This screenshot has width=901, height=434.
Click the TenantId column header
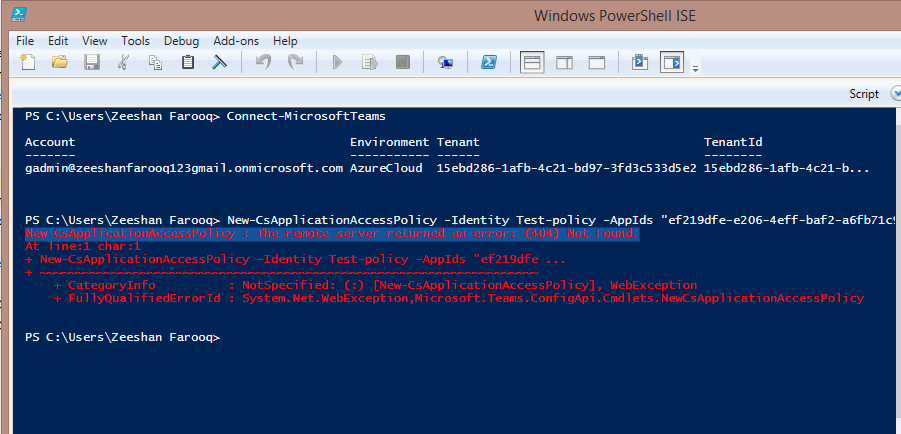(x=733, y=142)
